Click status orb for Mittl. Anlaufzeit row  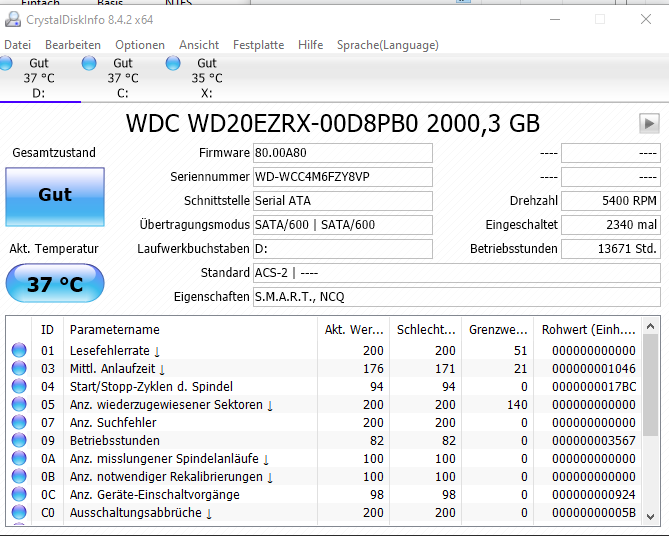pos(19,368)
